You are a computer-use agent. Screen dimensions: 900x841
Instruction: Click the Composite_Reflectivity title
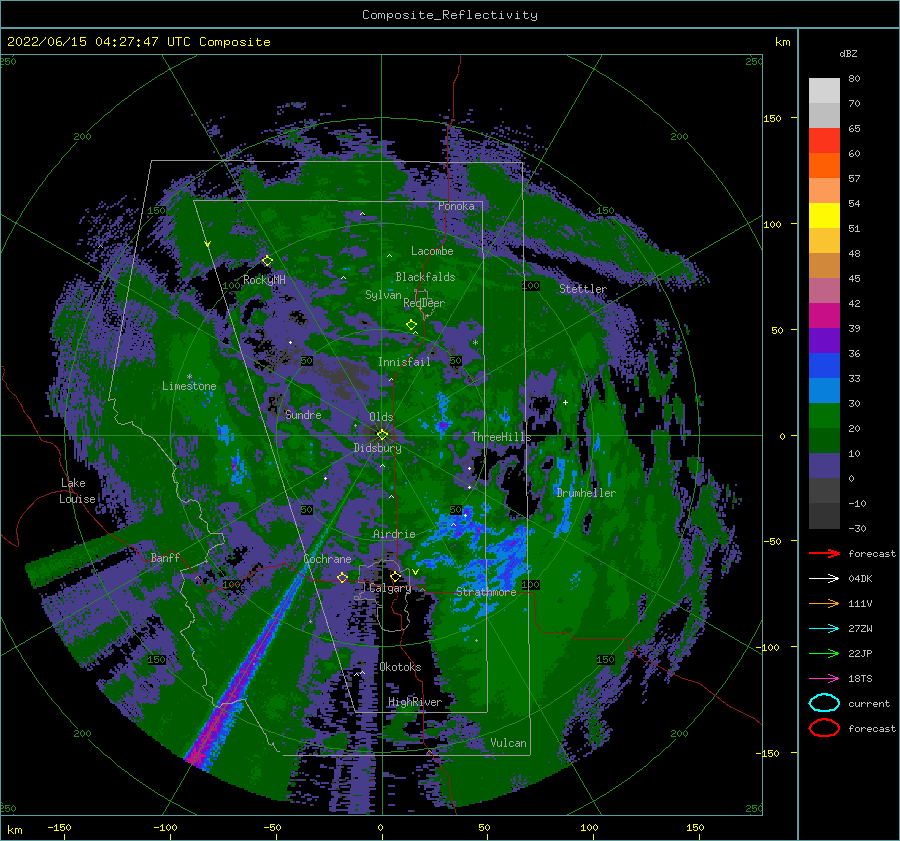[449, 15]
